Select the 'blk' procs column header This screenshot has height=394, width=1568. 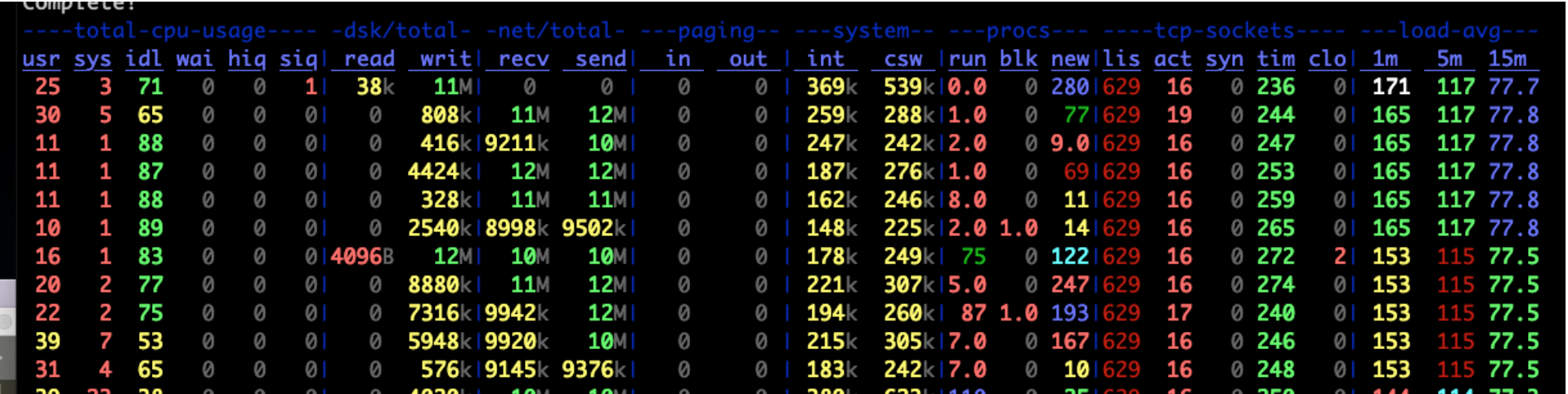coord(1019,59)
